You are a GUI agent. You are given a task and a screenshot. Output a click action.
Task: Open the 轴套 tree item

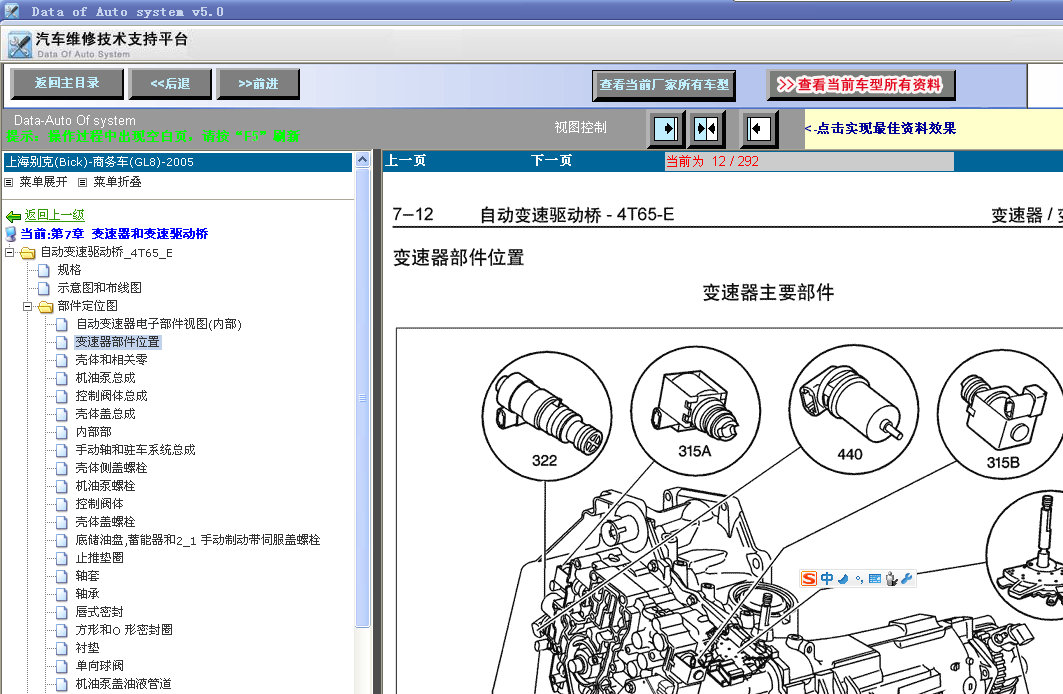[x=87, y=576]
